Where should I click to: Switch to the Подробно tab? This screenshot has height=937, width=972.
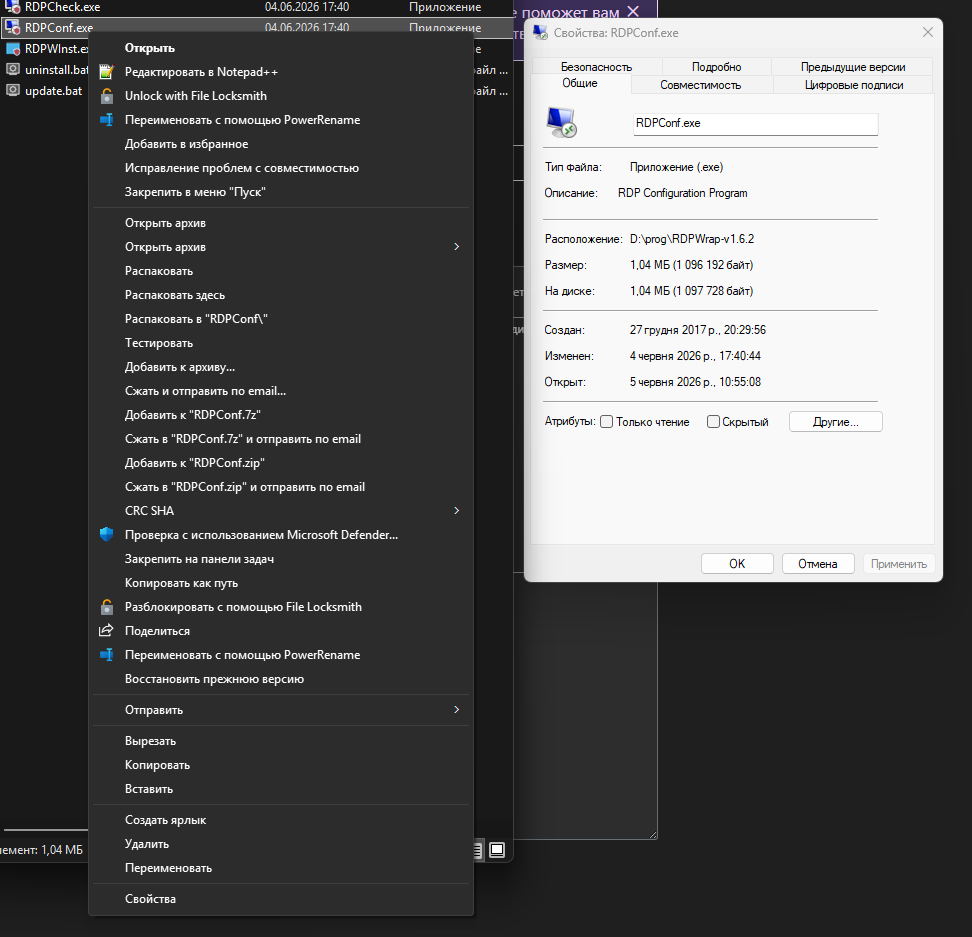pyautogui.click(x=716, y=67)
